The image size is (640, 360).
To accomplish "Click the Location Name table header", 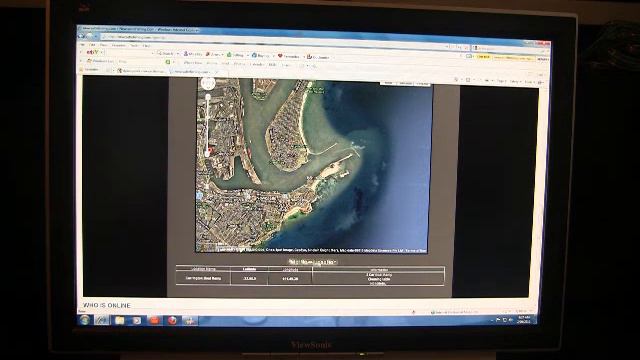I will 203,269.
